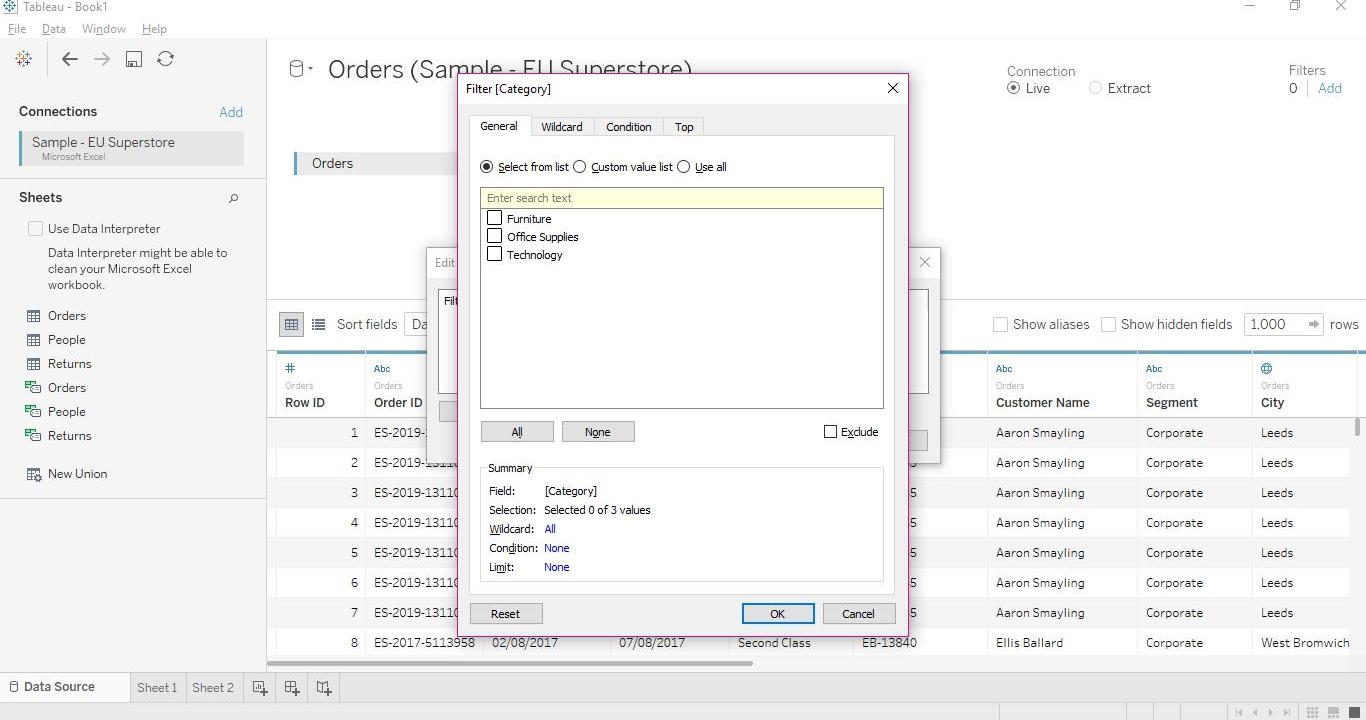Switch to the Wildcard tab
Viewport: 1366px width, 720px height.
[x=561, y=127]
